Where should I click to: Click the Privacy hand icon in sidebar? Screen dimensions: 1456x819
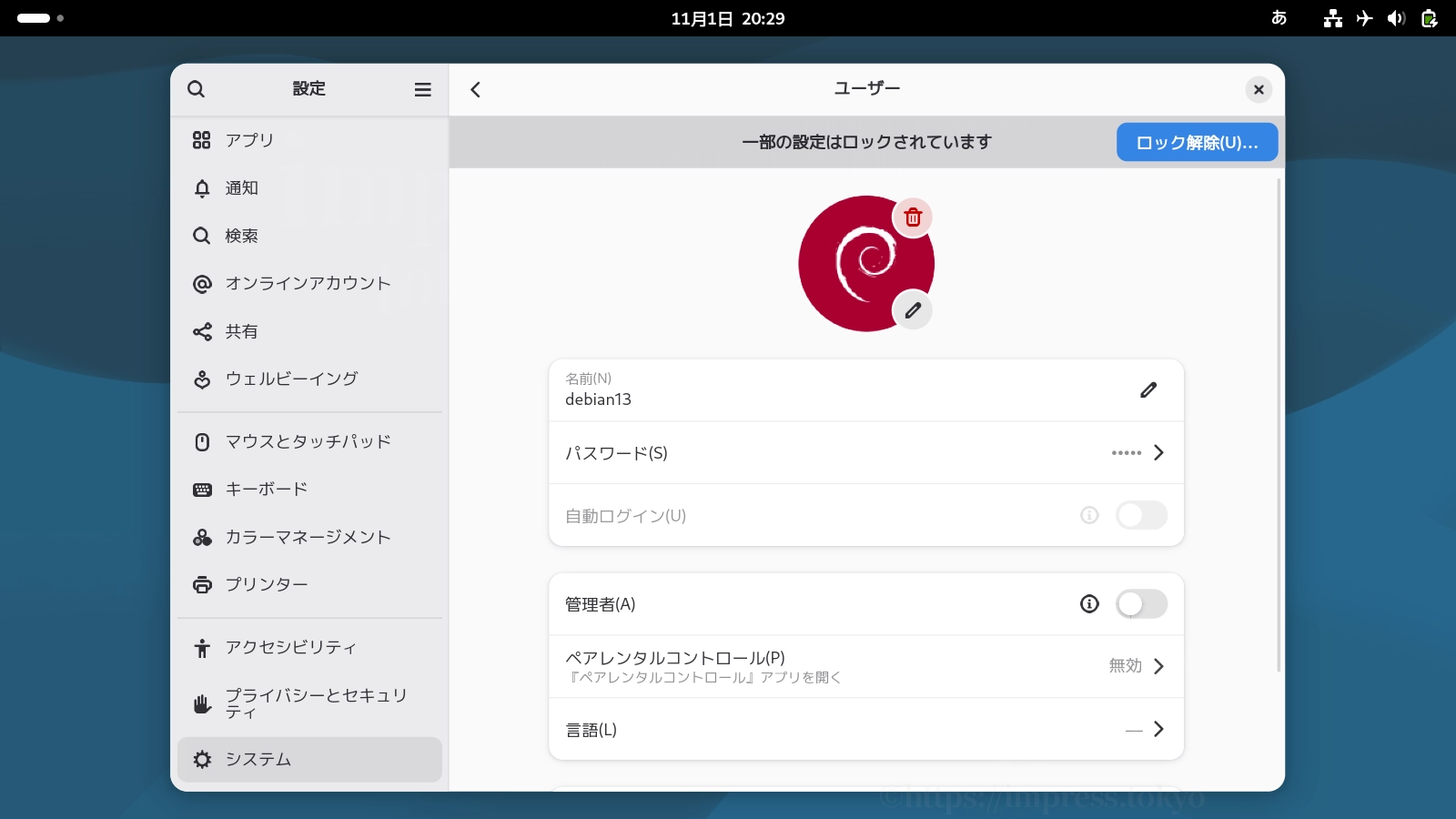coord(202,704)
